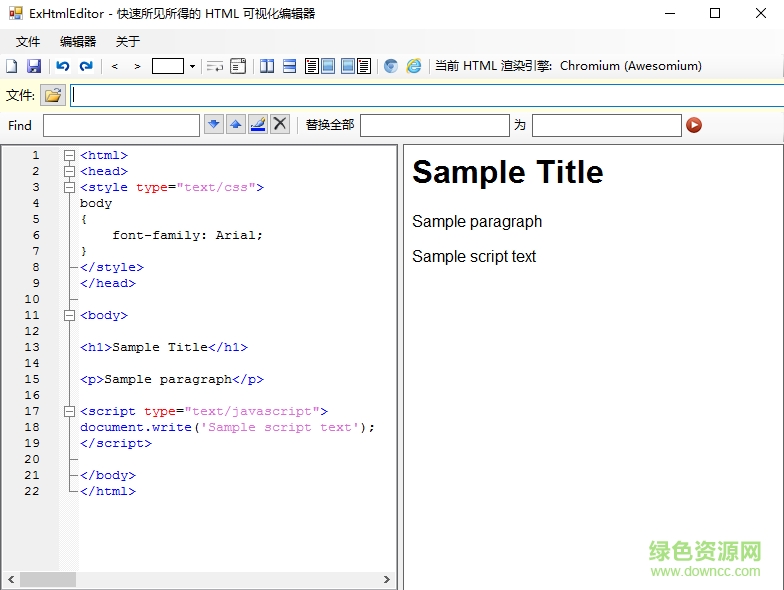Click the highlight matches icon
This screenshot has width=784, height=590.
pyautogui.click(x=258, y=124)
